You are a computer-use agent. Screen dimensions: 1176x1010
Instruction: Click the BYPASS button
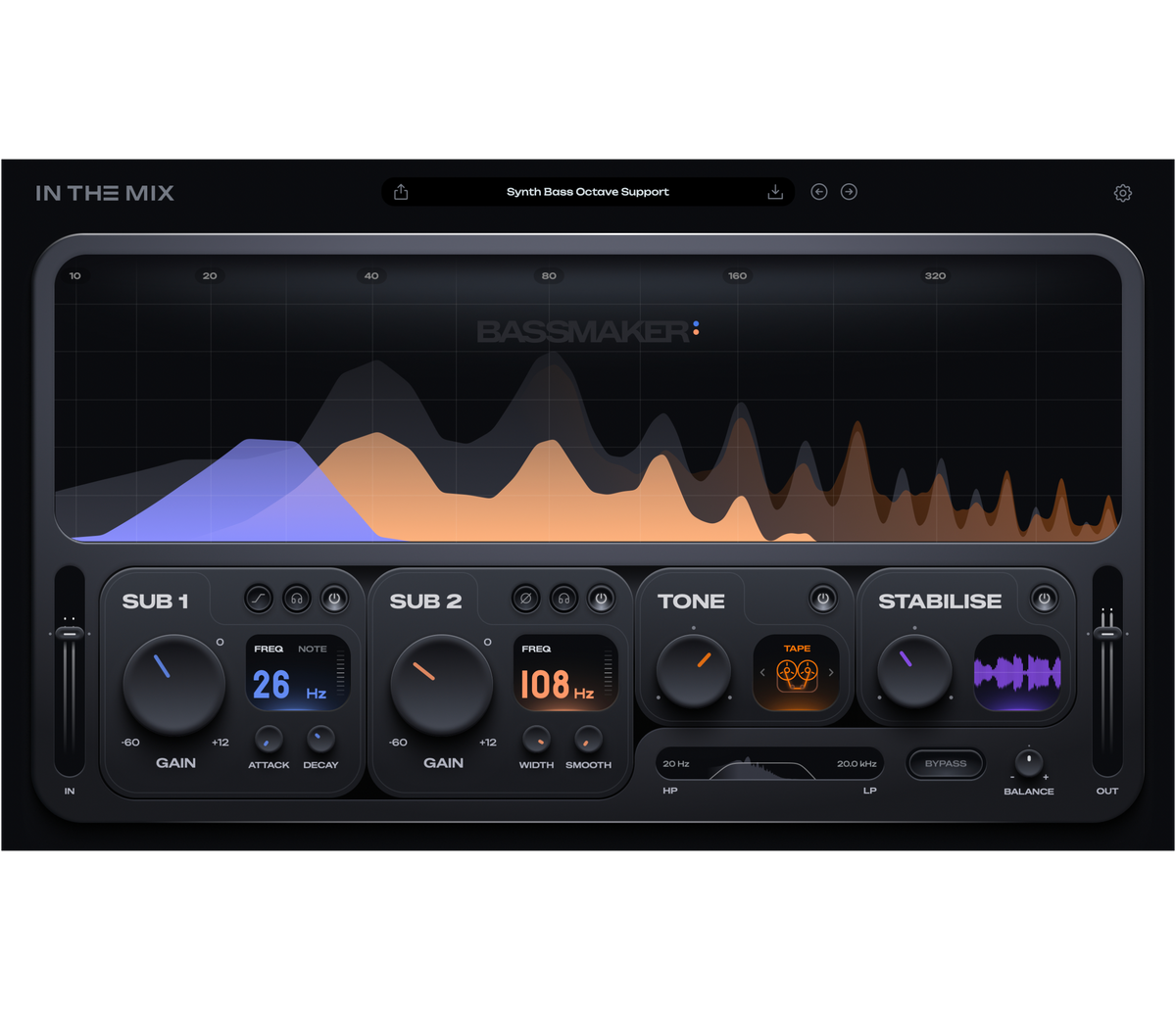click(x=946, y=763)
